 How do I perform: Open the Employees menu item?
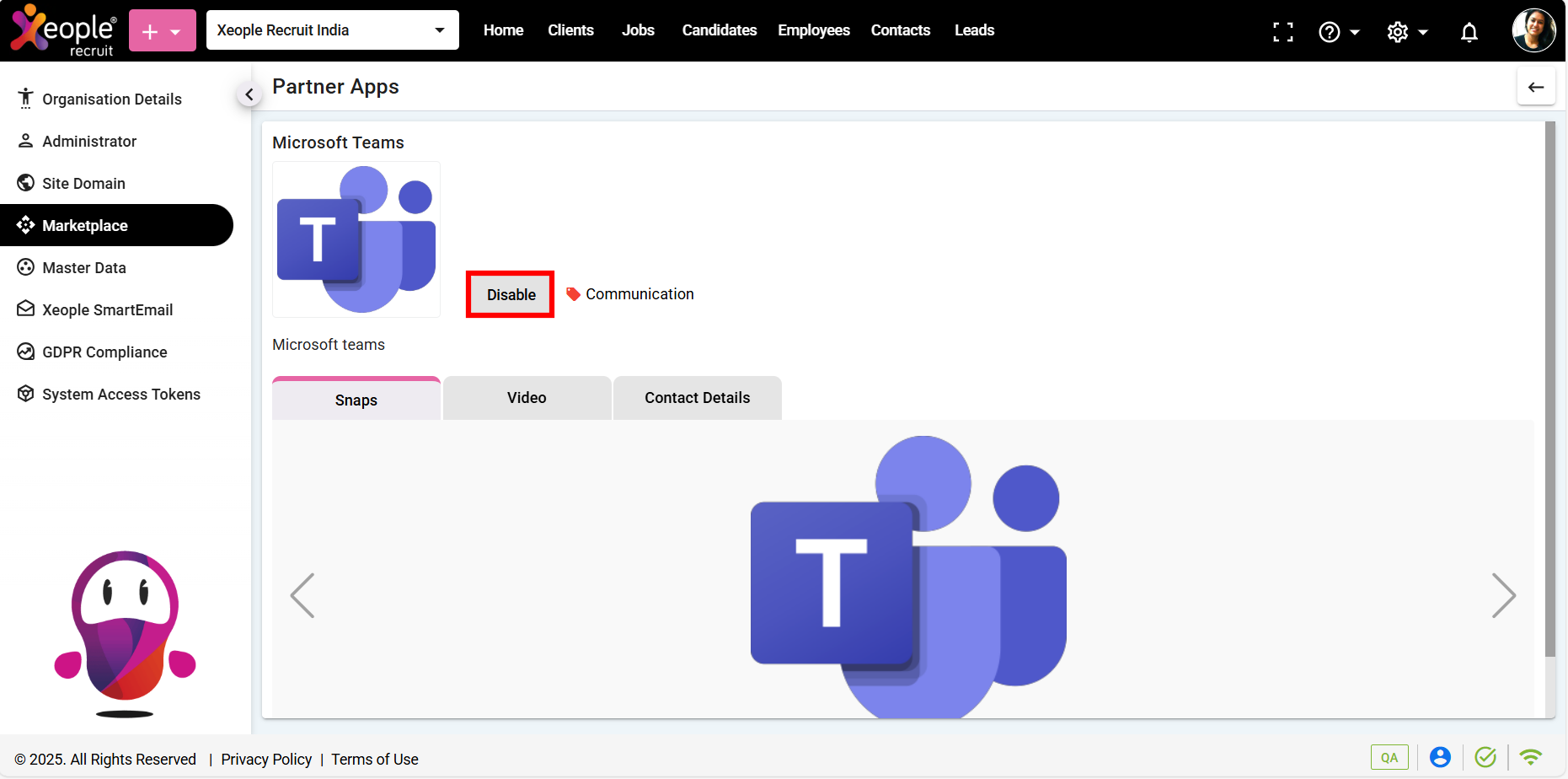pos(814,30)
